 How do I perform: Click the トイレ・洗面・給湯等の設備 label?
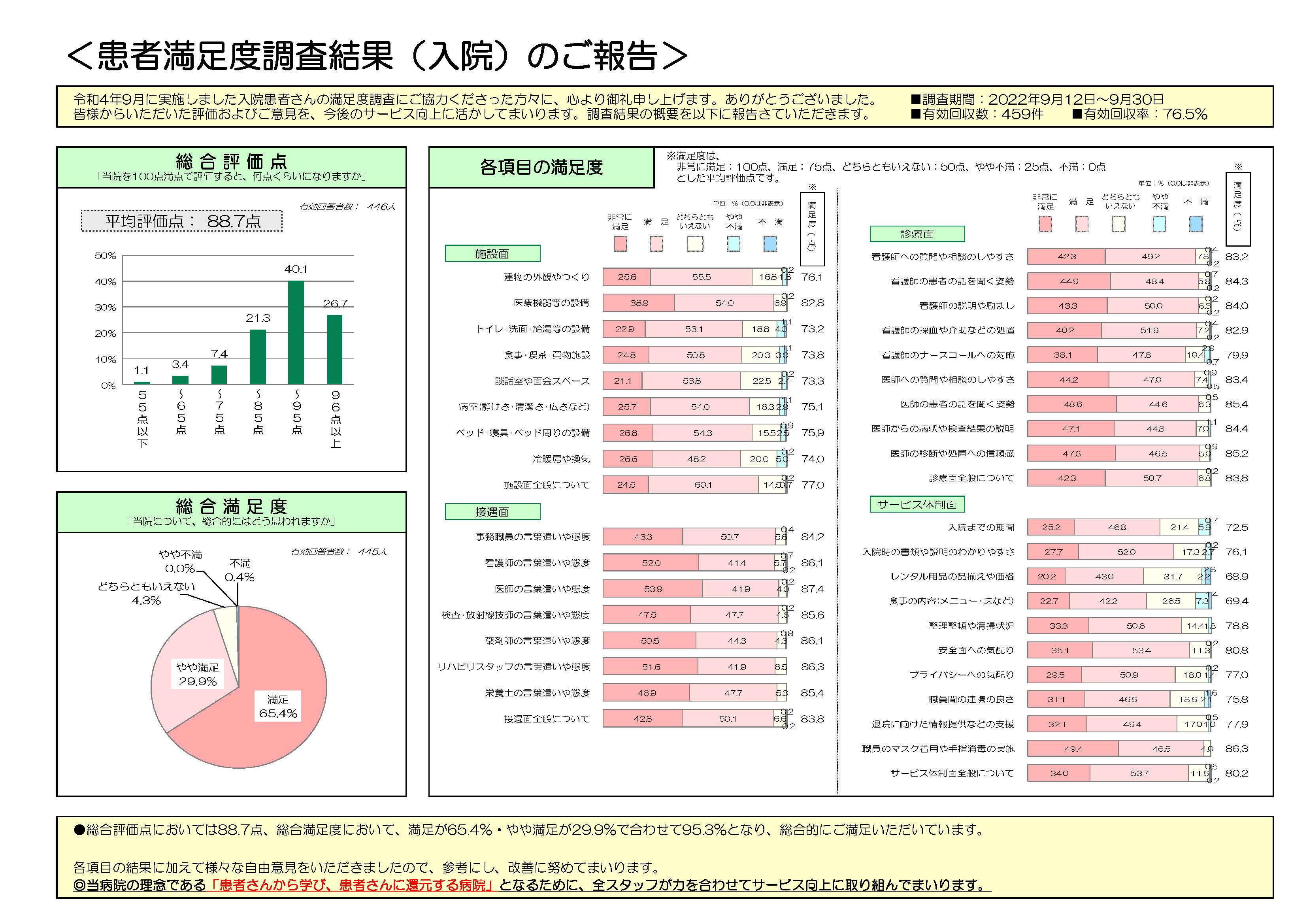(533, 329)
